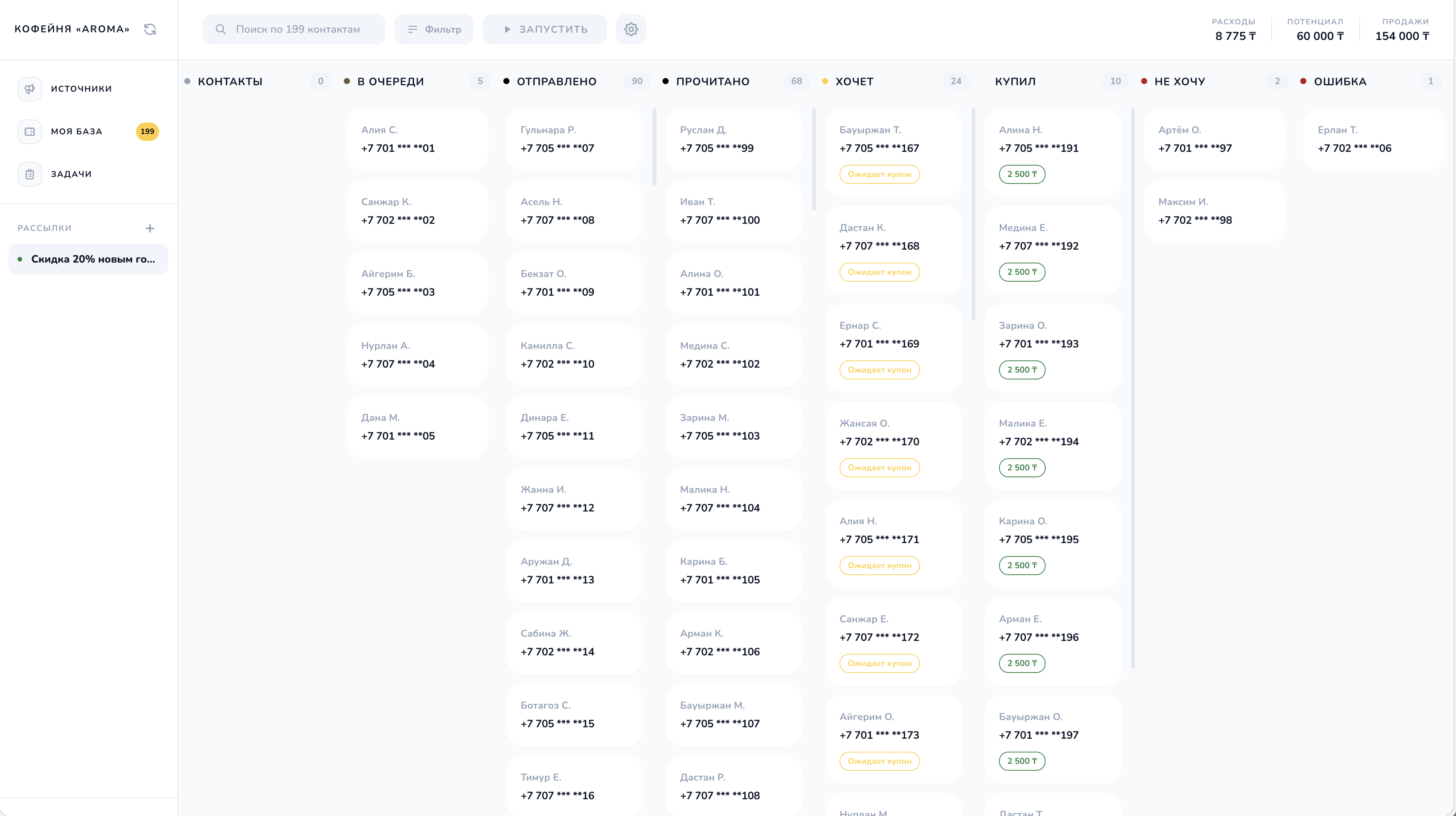Open the Алия С. contact card
Screen dimensions: 1456x816
[x=417, y=140]
